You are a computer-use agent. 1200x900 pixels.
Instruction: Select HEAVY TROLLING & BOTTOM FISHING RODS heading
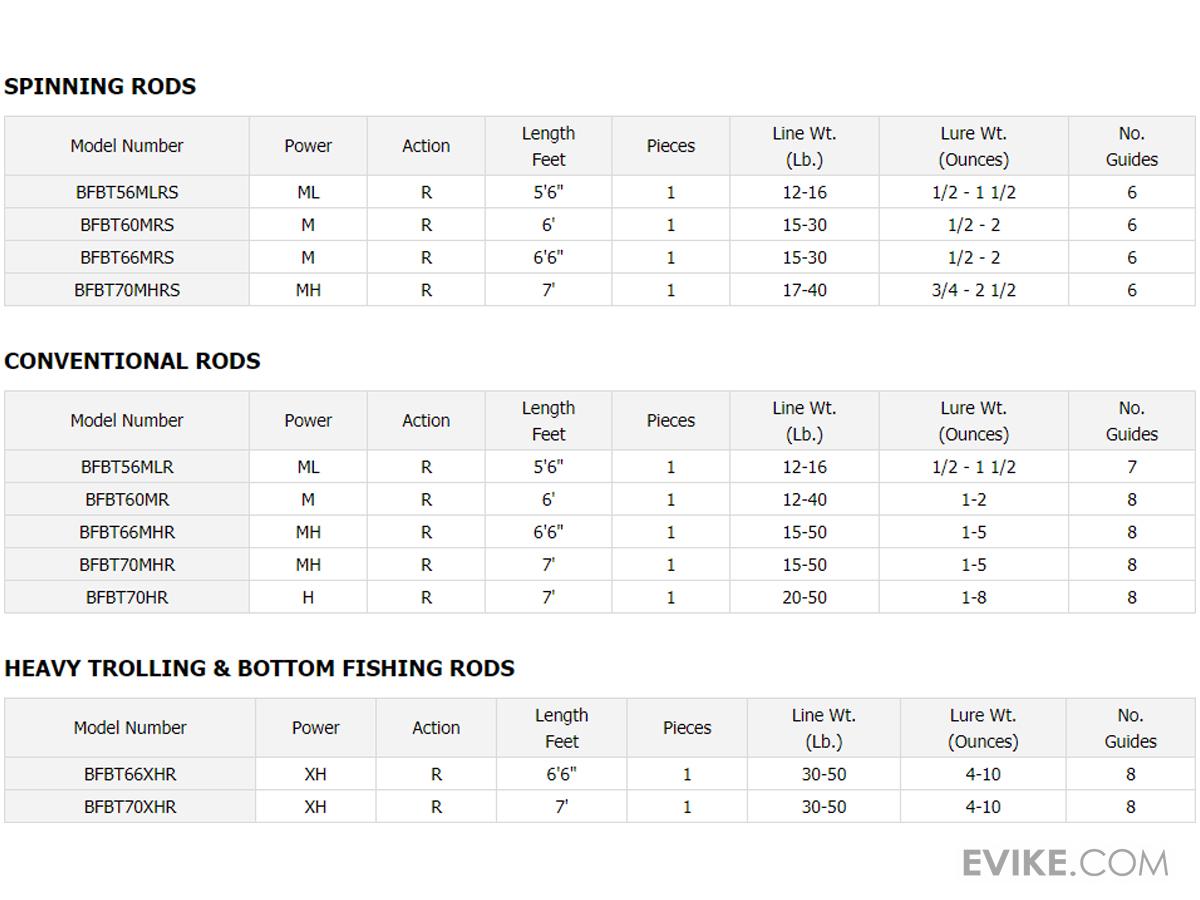(x=259, y=668)
